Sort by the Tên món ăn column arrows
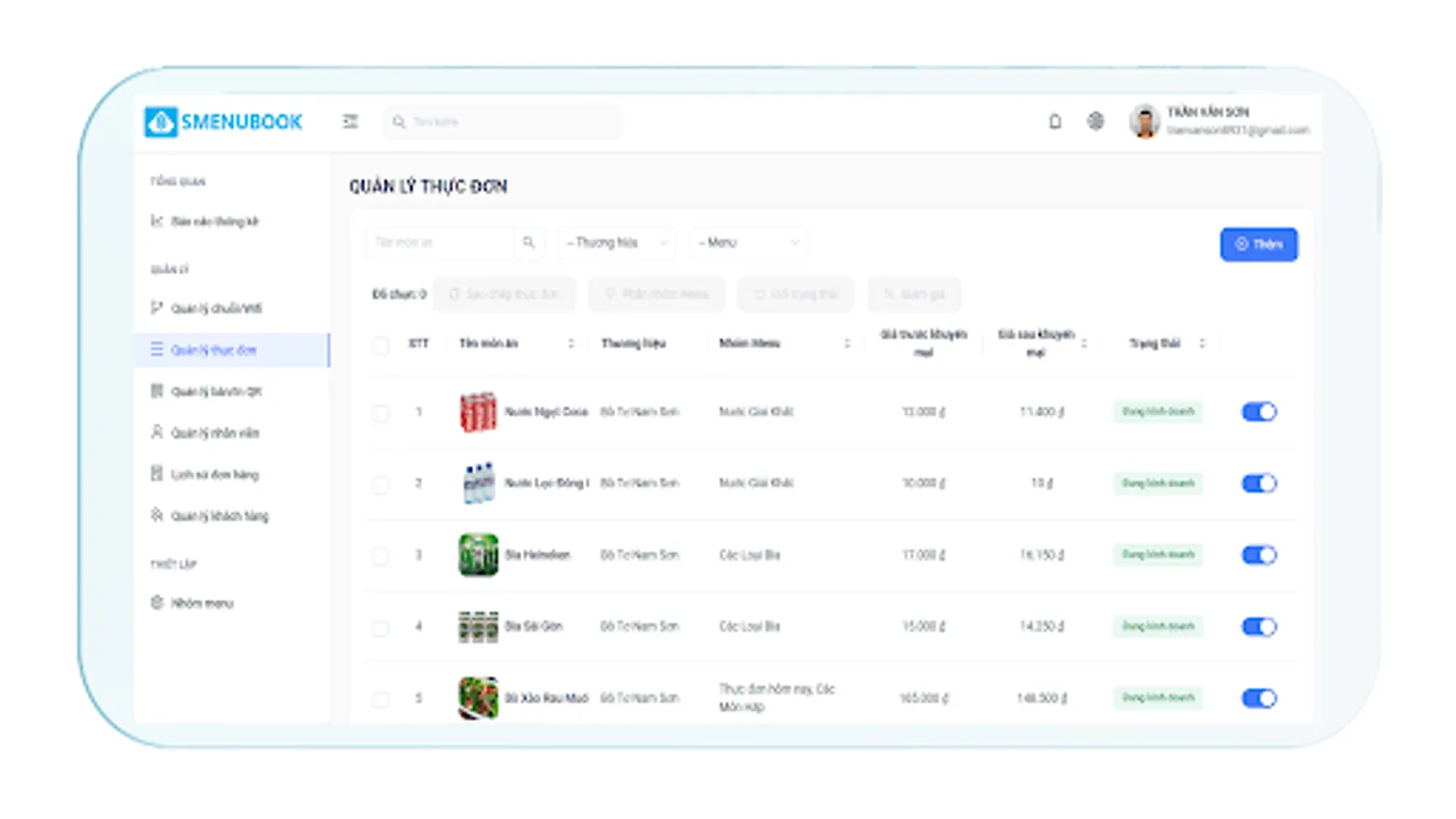Viewport: 1456px width, 819px height. point(571,343)
